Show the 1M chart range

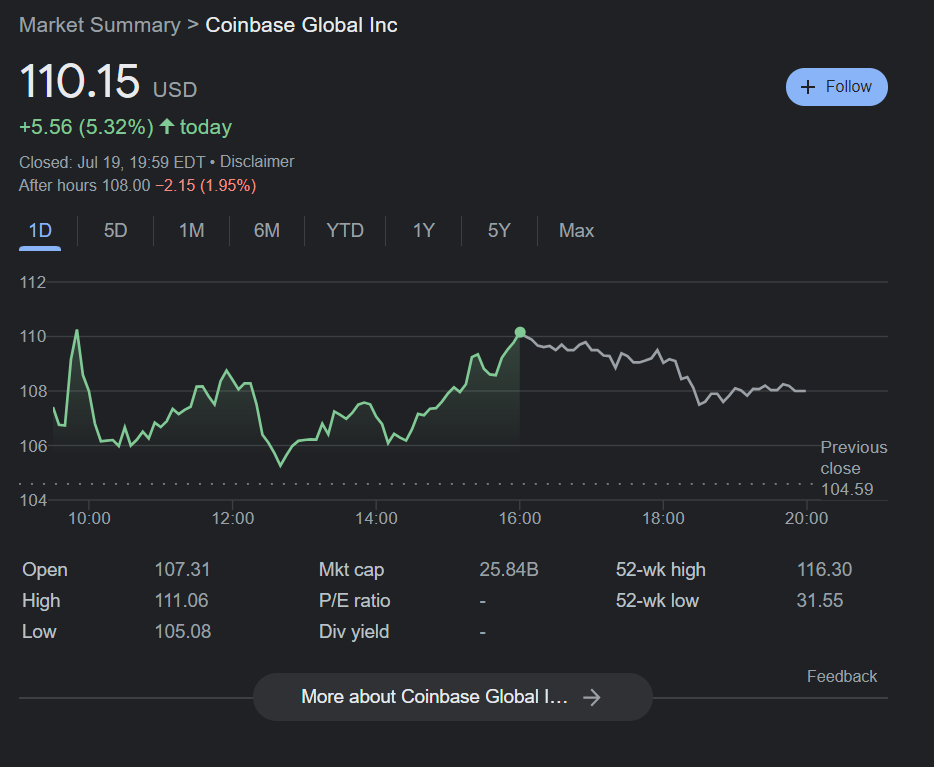(192, 231)
